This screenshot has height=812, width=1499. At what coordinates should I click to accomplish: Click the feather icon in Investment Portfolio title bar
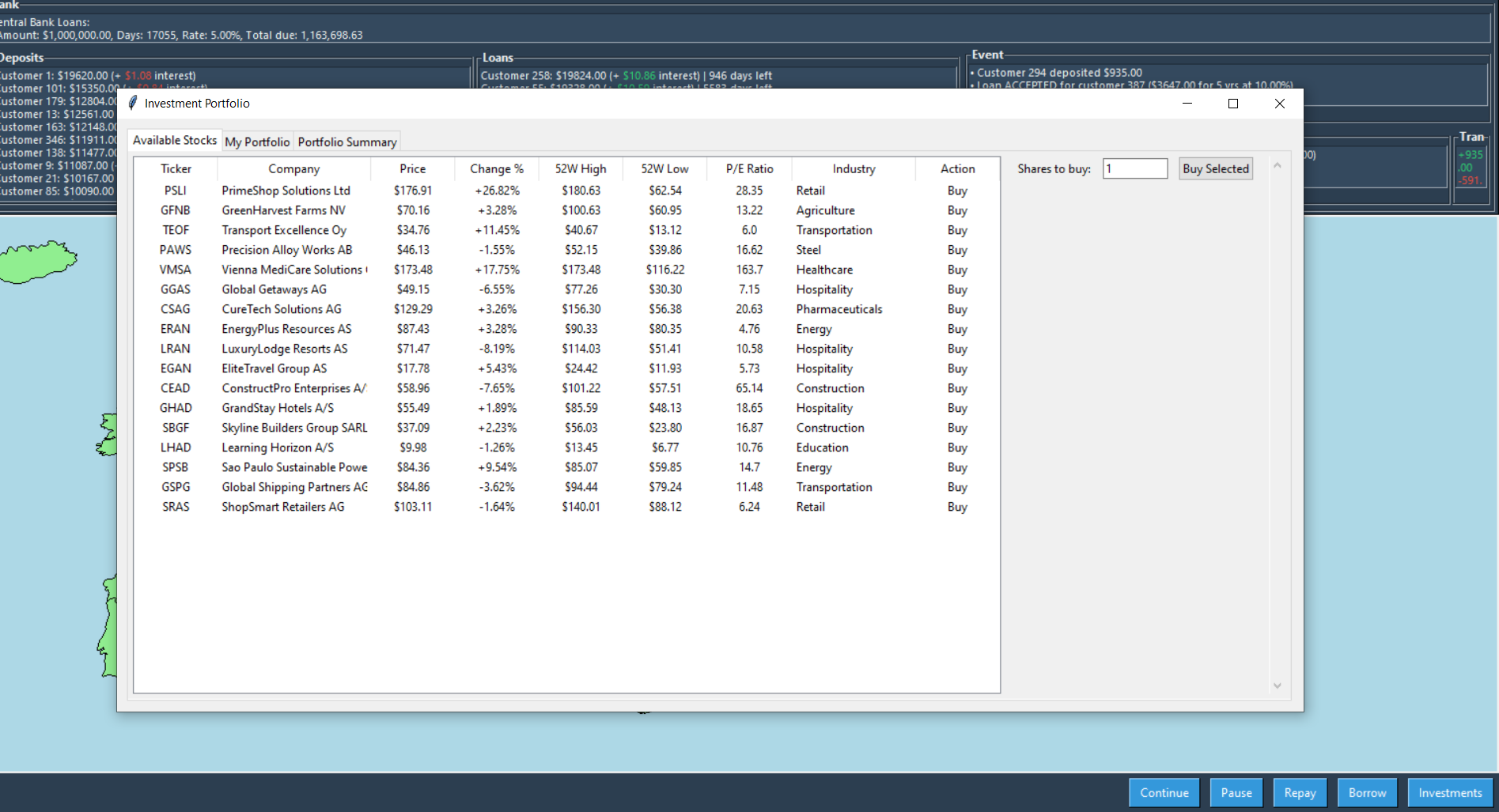pyautogui.click(x=133, y=104)
